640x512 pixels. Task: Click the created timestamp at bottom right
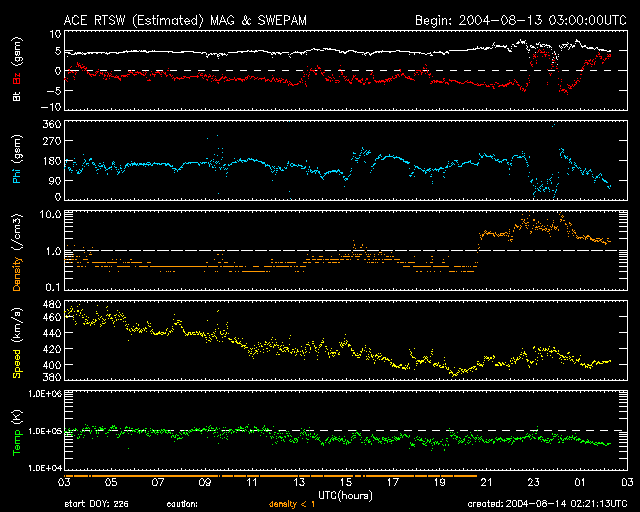tap(546, 504)
